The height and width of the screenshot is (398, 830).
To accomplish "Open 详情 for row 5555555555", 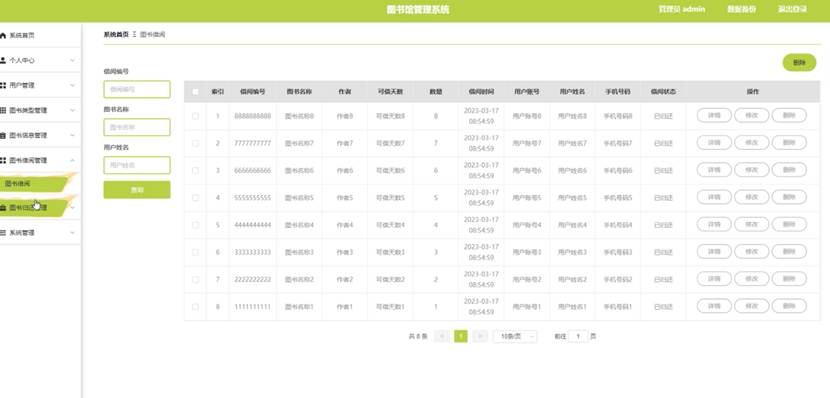I will 714,197.
